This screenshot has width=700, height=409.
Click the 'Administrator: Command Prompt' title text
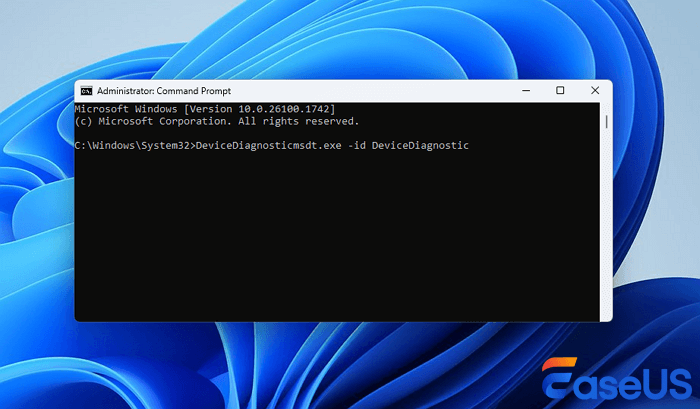point(164,91)
